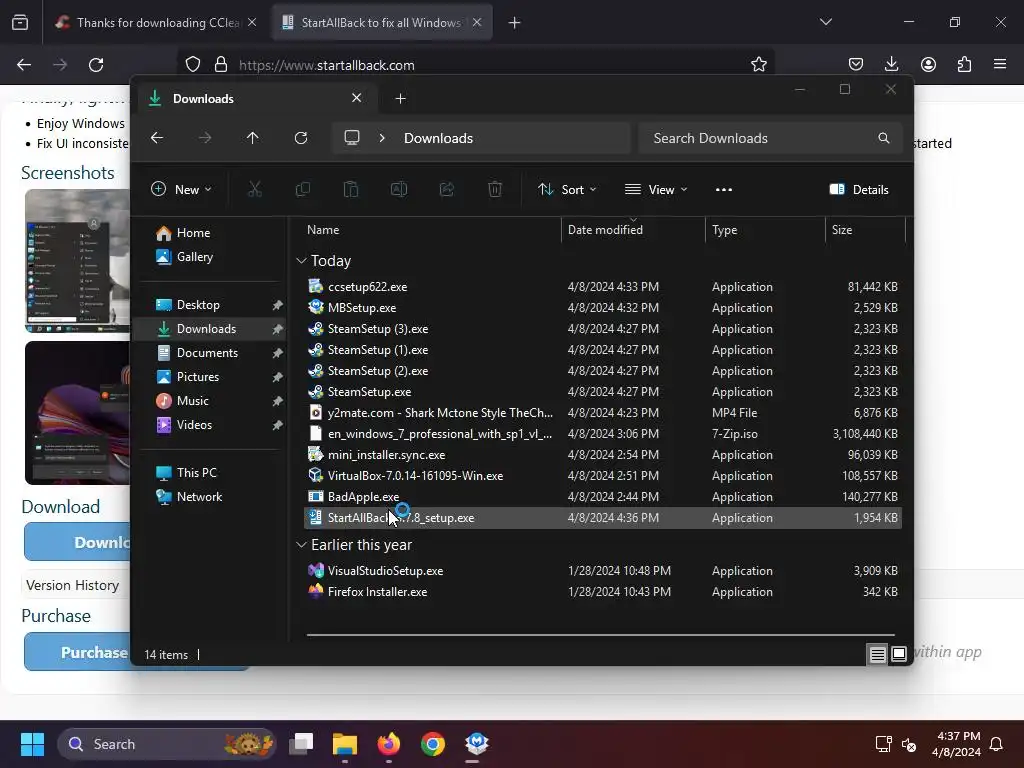Open Task View on the taskbar

302,744
